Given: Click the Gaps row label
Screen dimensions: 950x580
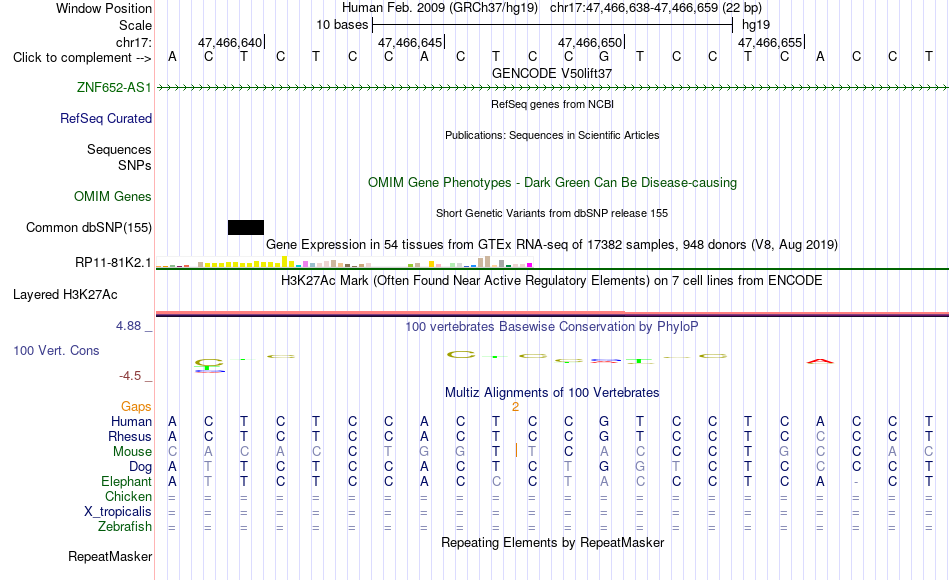Looking at the screenshot, I should (x=136, y=406).
